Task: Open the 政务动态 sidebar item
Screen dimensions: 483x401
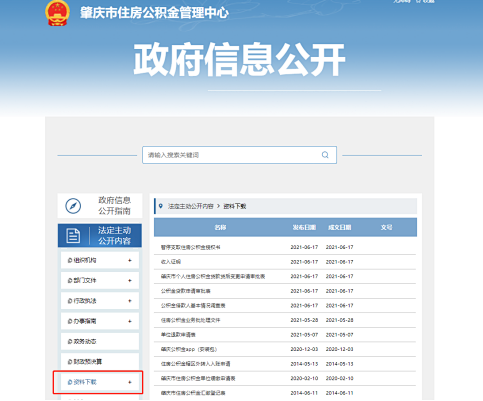Action: click(x=100, y=342)
